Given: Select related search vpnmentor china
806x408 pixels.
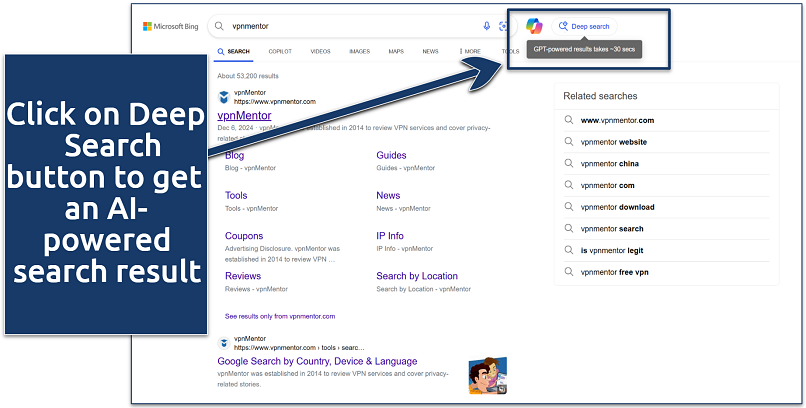Looking at the screenshot, I should (x=610, y=163).
